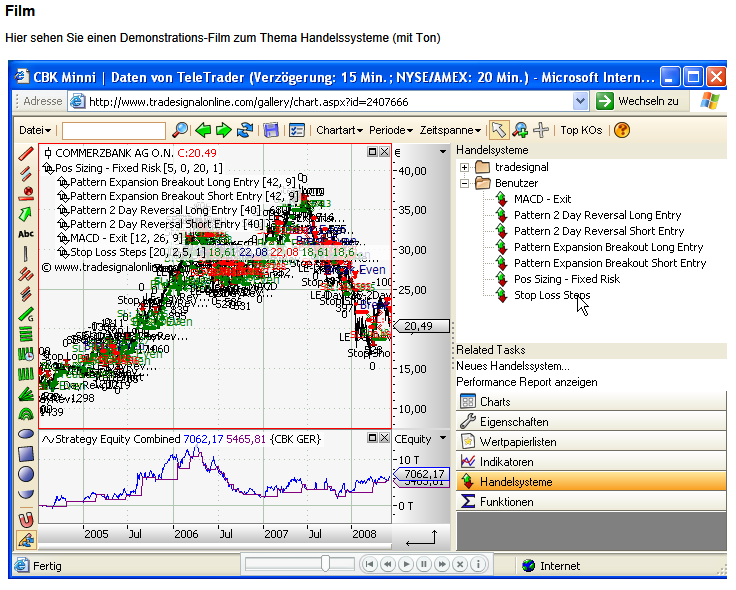Open the Periode dropdown
Image resolution: width=736 pixels, height=590 pixels.
coord(391,130)
